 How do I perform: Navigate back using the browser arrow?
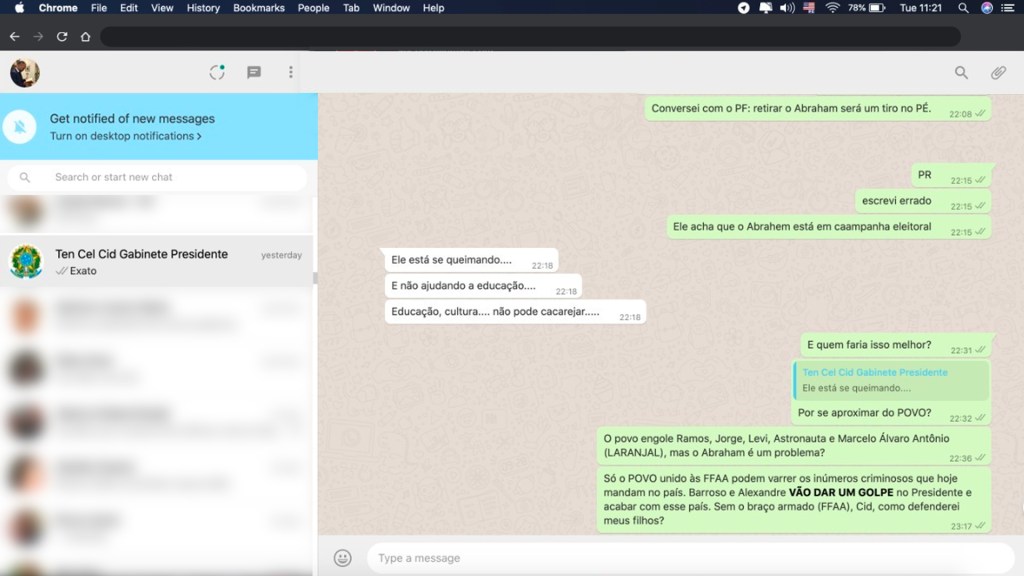[x=14, y=36]
